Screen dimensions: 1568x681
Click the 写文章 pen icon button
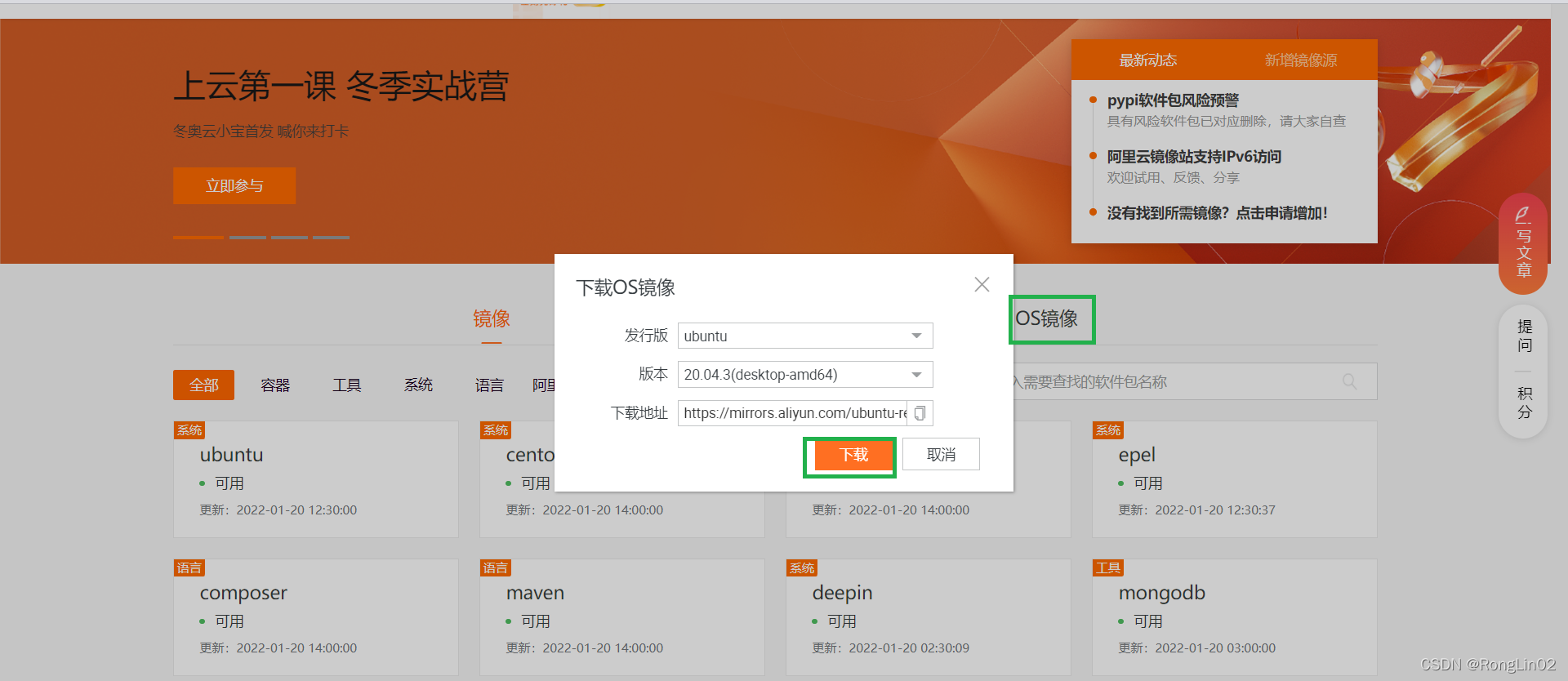[1523, 243]
